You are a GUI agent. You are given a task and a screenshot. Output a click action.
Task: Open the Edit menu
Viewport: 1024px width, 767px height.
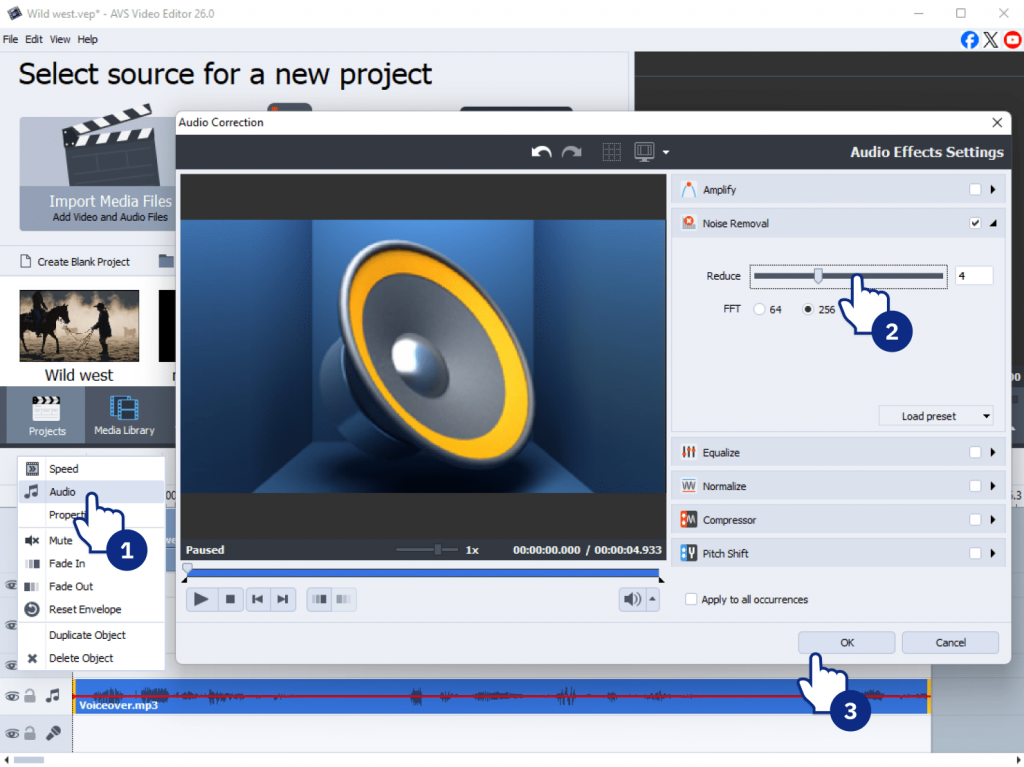34,39
